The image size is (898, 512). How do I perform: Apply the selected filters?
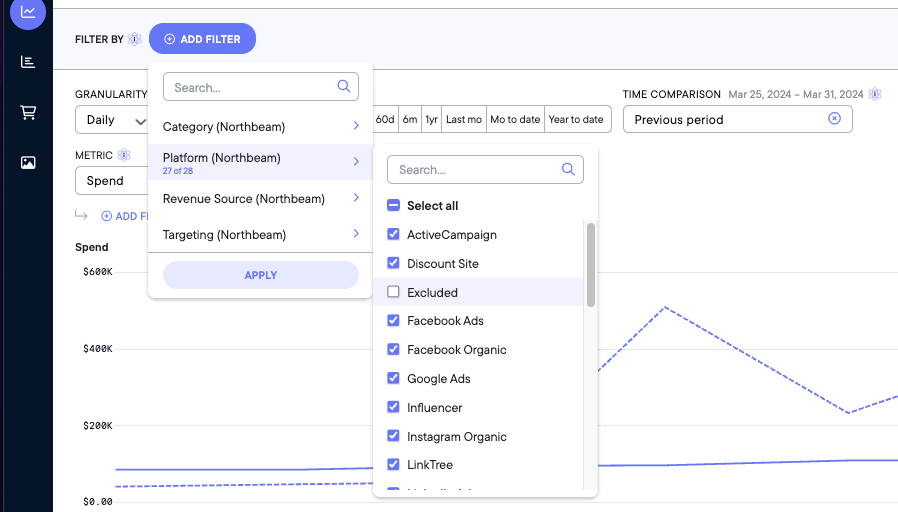tap(261, 275)
